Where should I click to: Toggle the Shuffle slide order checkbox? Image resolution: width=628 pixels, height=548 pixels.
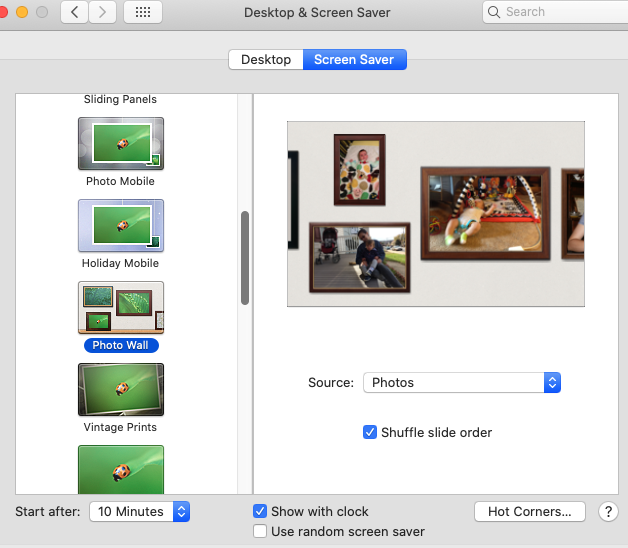pyautogui.click(x=370, y=432)
